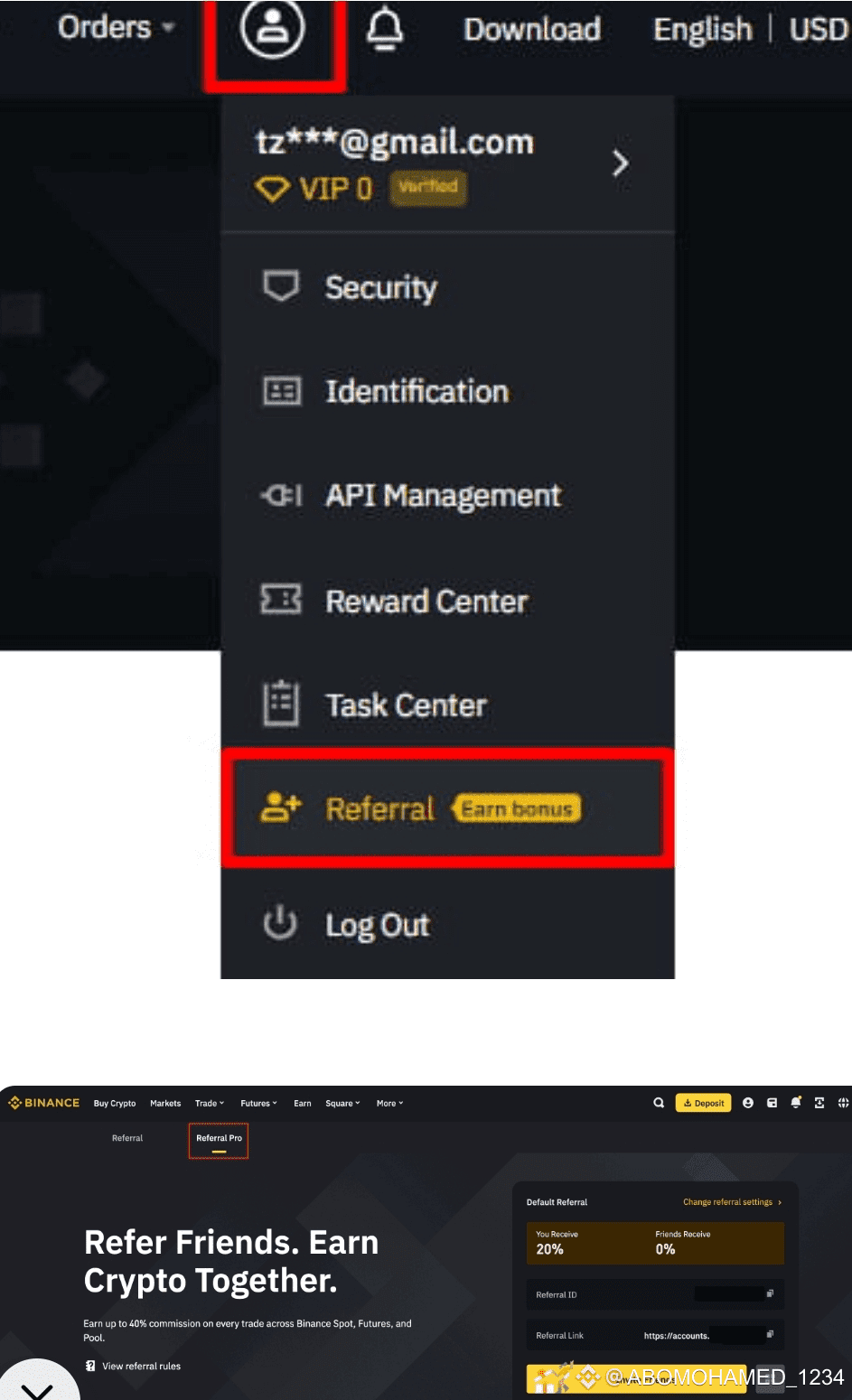Click the yellow Deposit button
Viewport: 852px width, 1400px height.
click(x=704, y=1103)
